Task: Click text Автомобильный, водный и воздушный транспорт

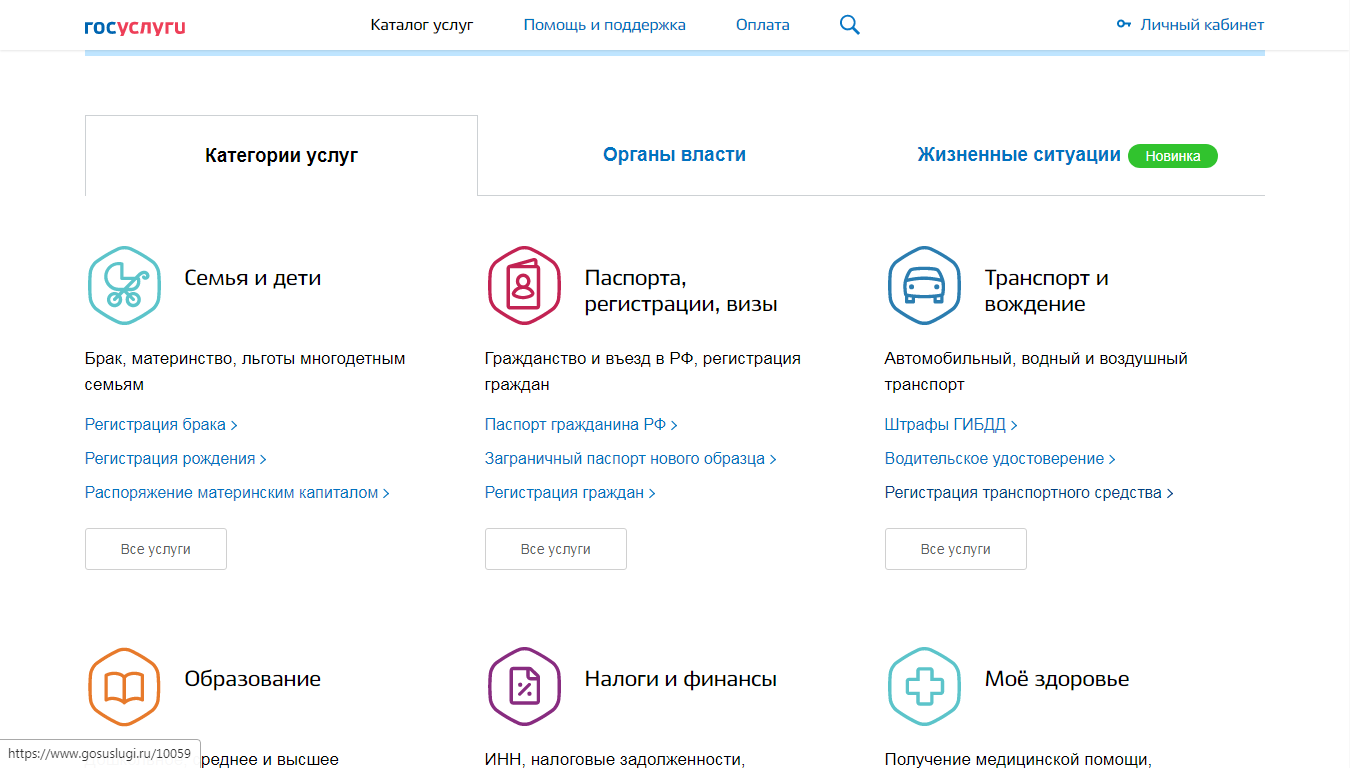Action: point(1036,371)
